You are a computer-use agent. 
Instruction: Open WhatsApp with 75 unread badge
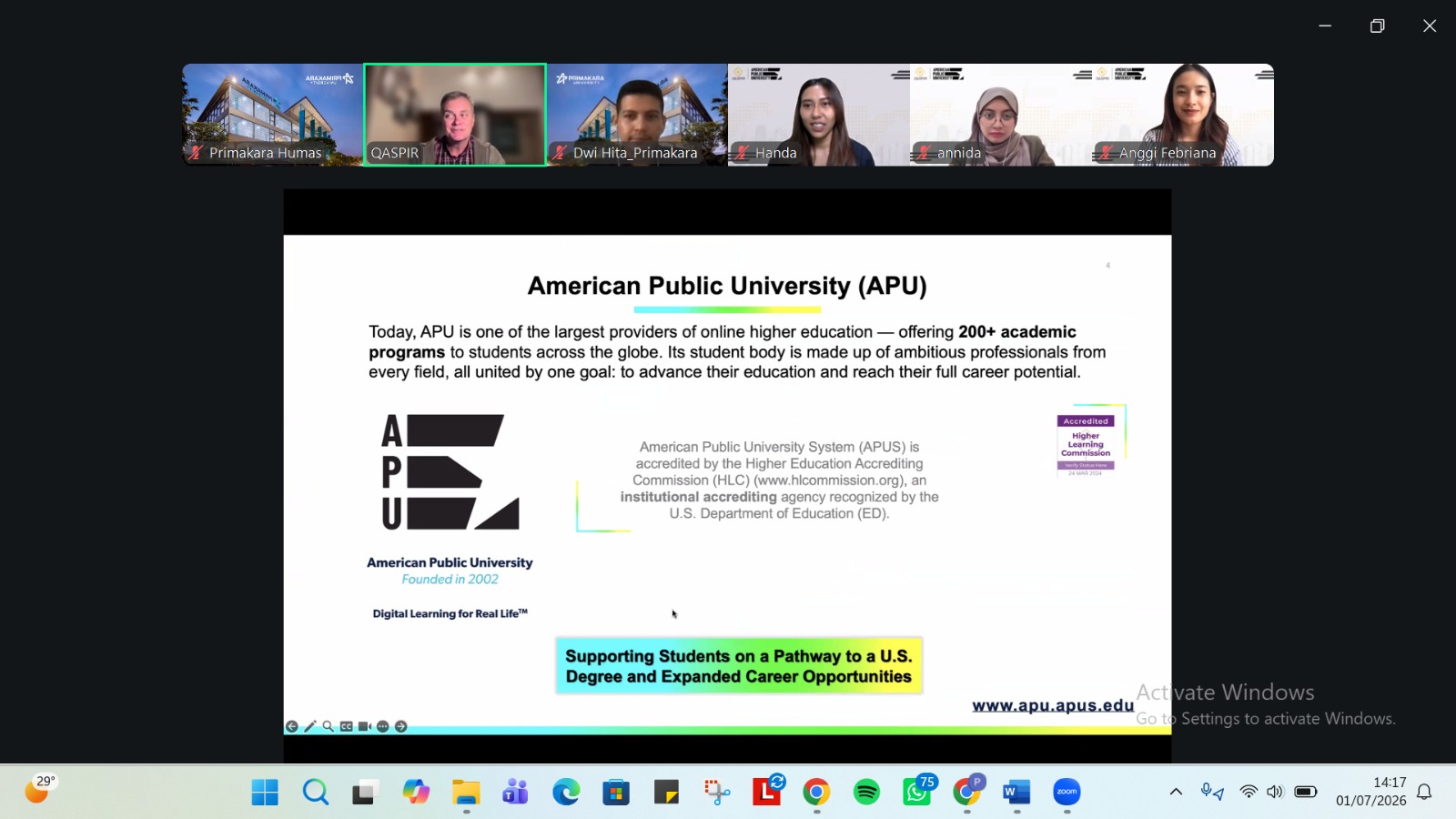(916, 793)
